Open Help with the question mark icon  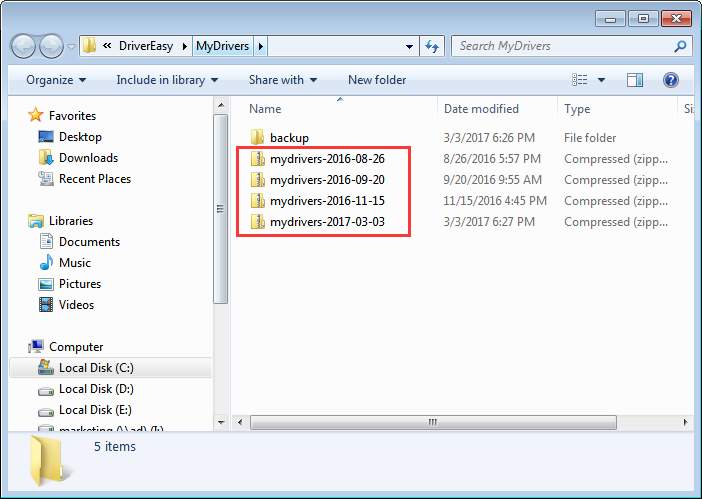(671, 80)
